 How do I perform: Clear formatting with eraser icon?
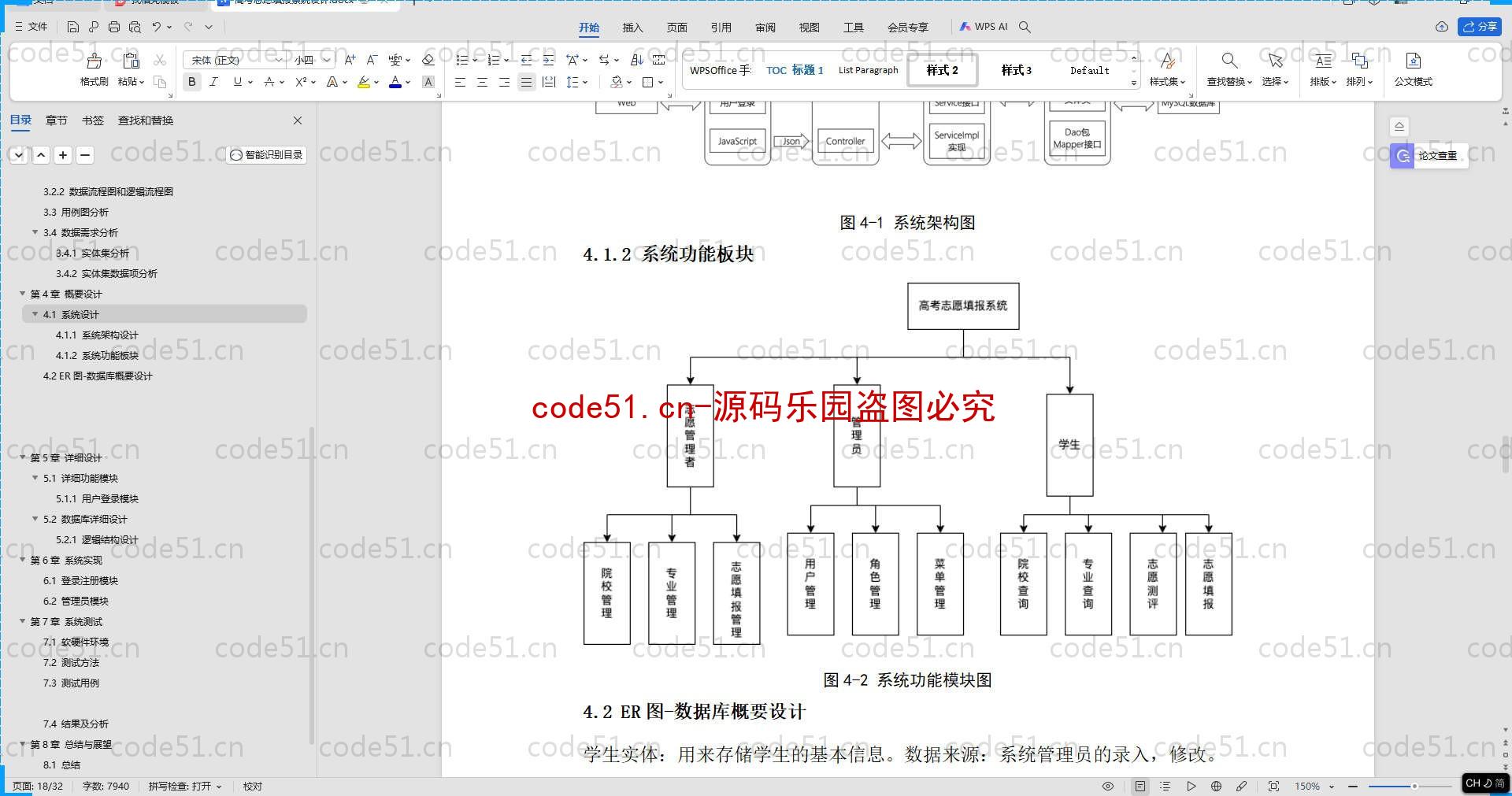click(x=428, y=60)
